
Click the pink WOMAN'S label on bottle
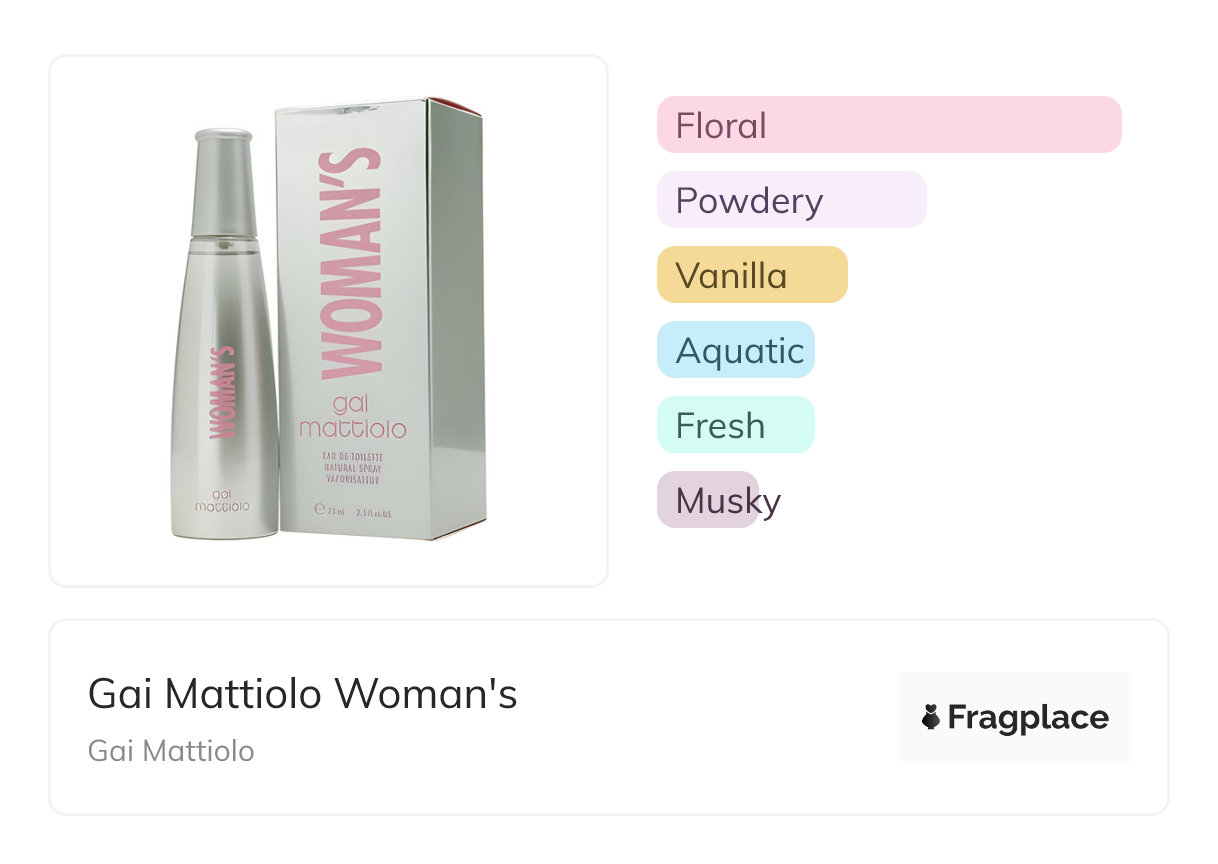[222, 392]
